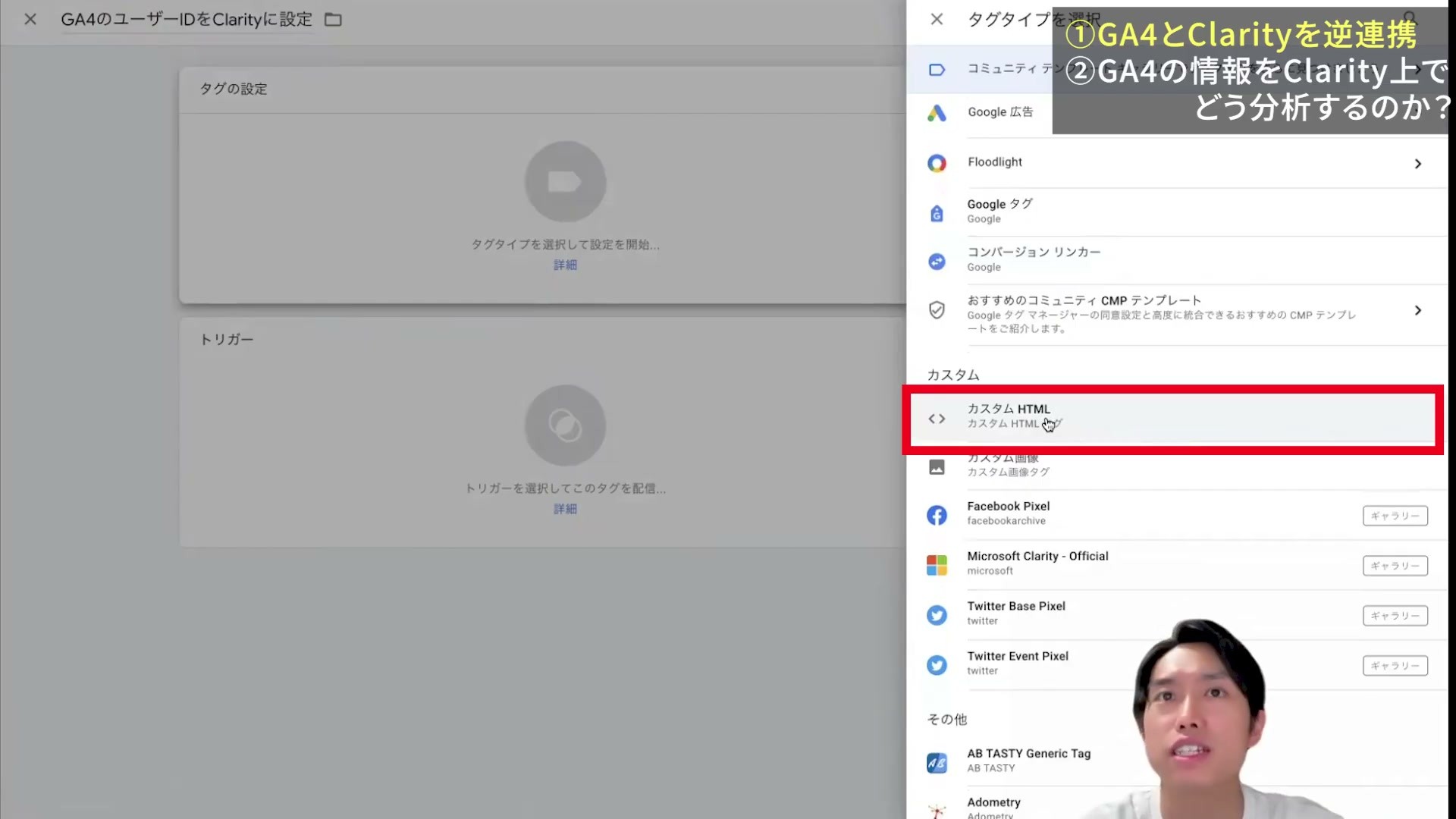This screenshot has height=819, width=1456.
Task: Close the tag editor with the X icon
Action: point(30,19)
